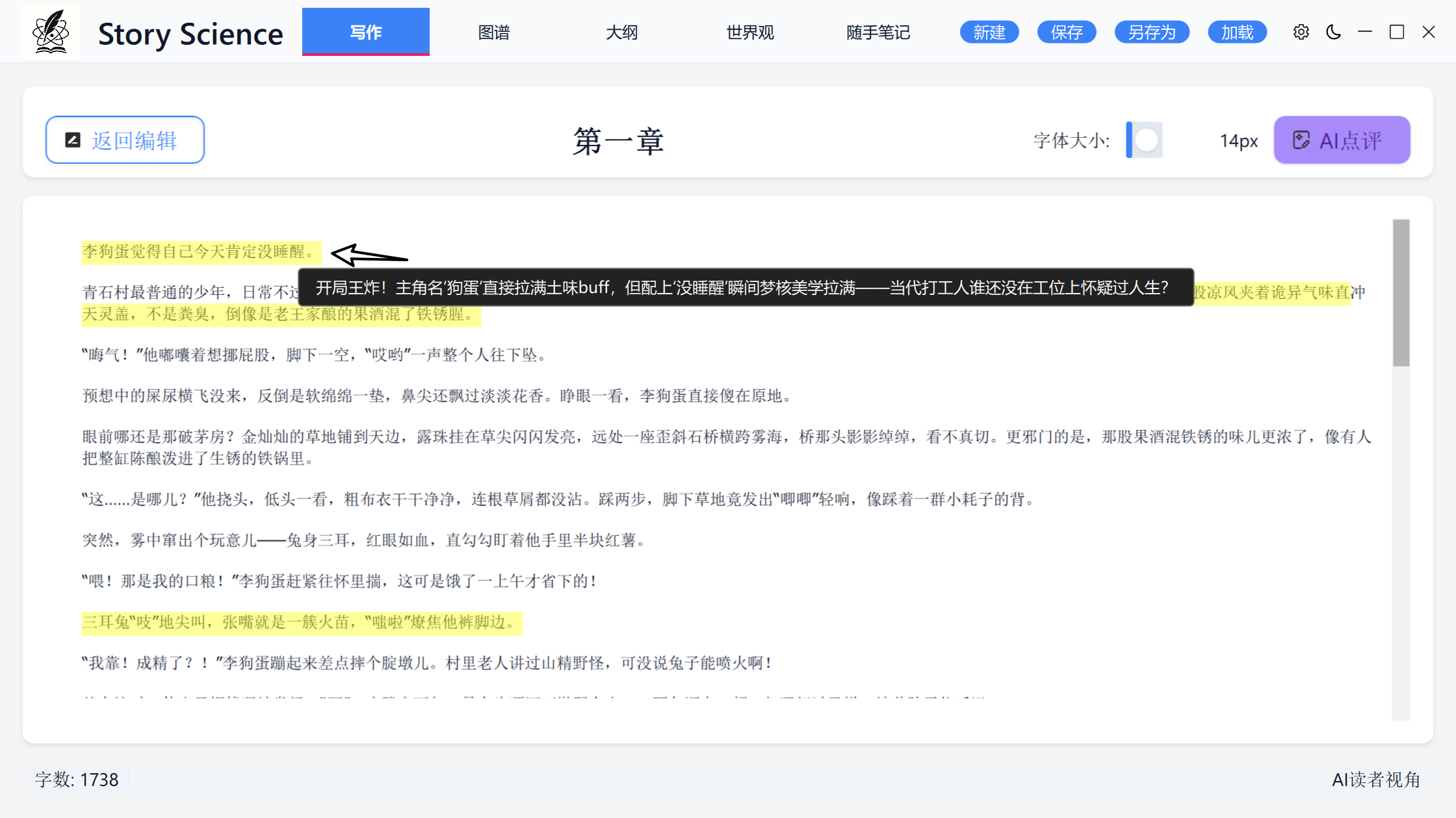Go to the 世界观 tab
The width and height of the screenshot is (1456, 818).
coord(750,32)
